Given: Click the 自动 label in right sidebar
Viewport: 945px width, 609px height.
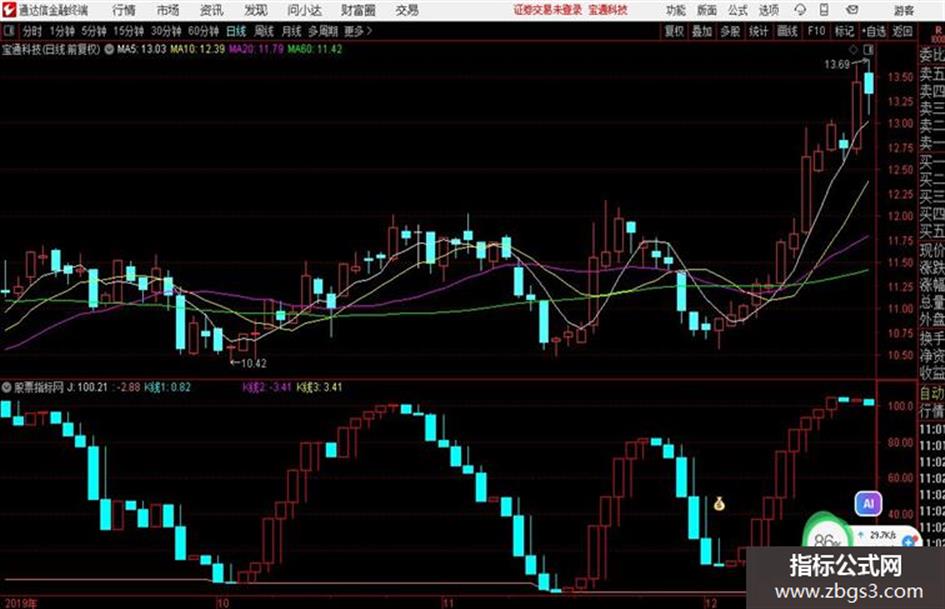Looking at the screenshot, I should [x=932, y=394].
